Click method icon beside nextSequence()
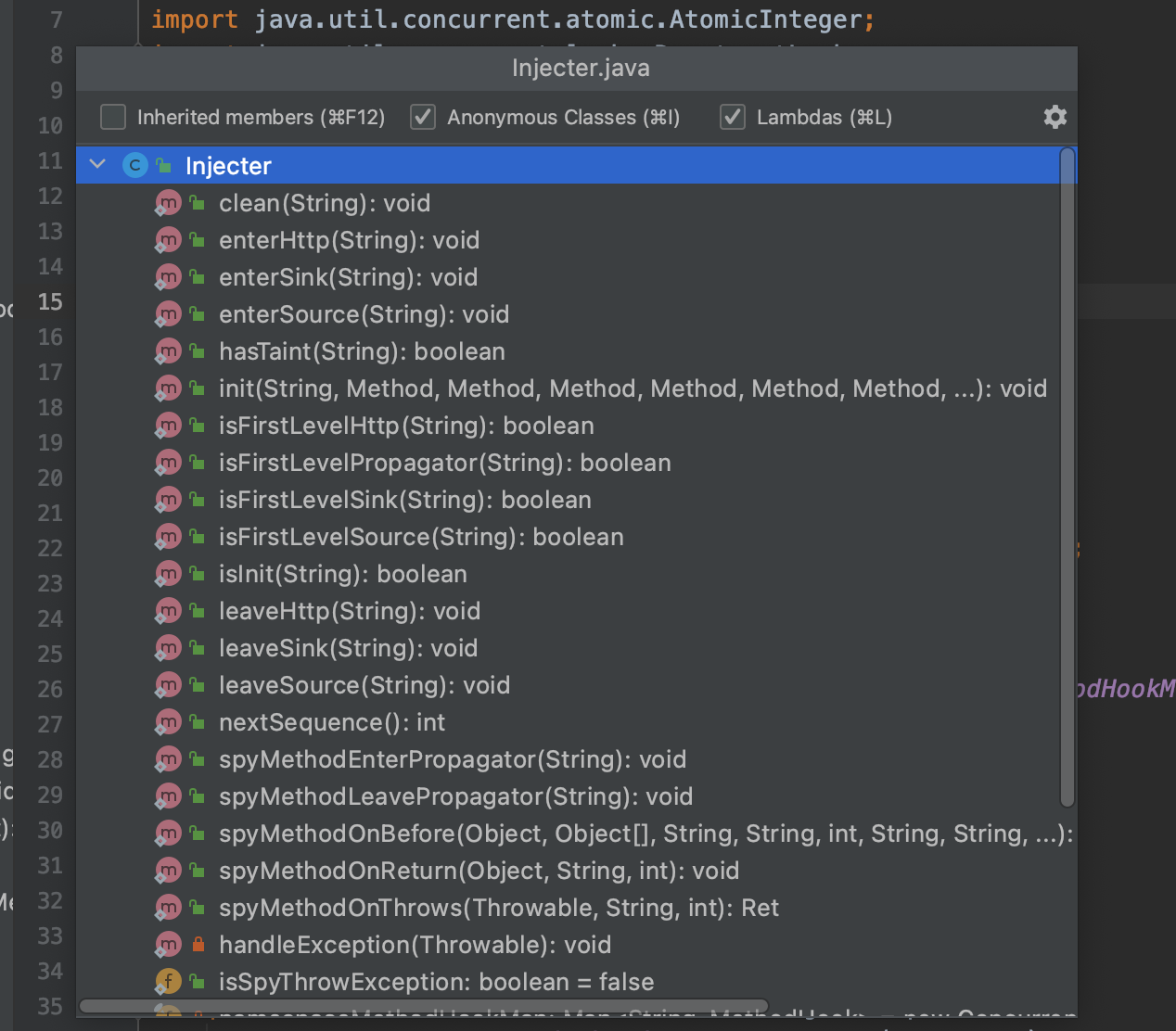Screen dimensions: 1176x1031 (168, 722)
